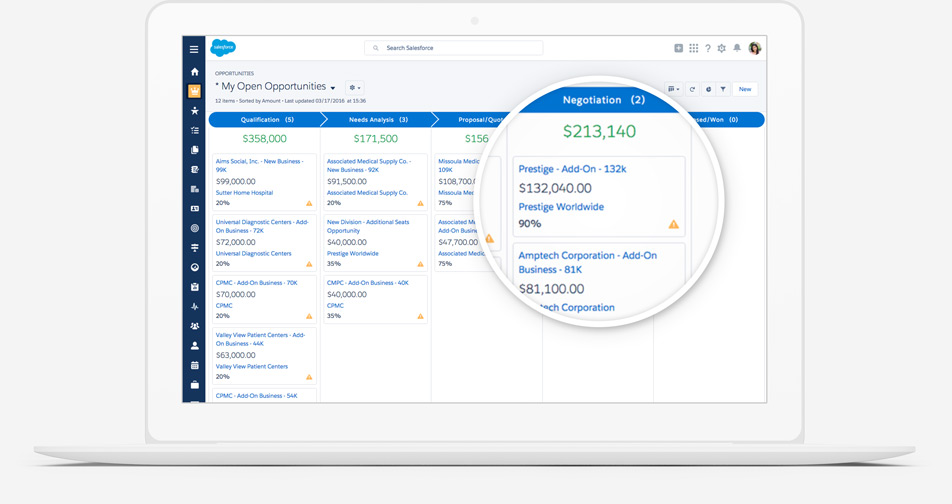This screenshot has width=952, height=504.
Task: Open CPMC - Add-On Business - 70K opportunity
Action: pos(256,283)
